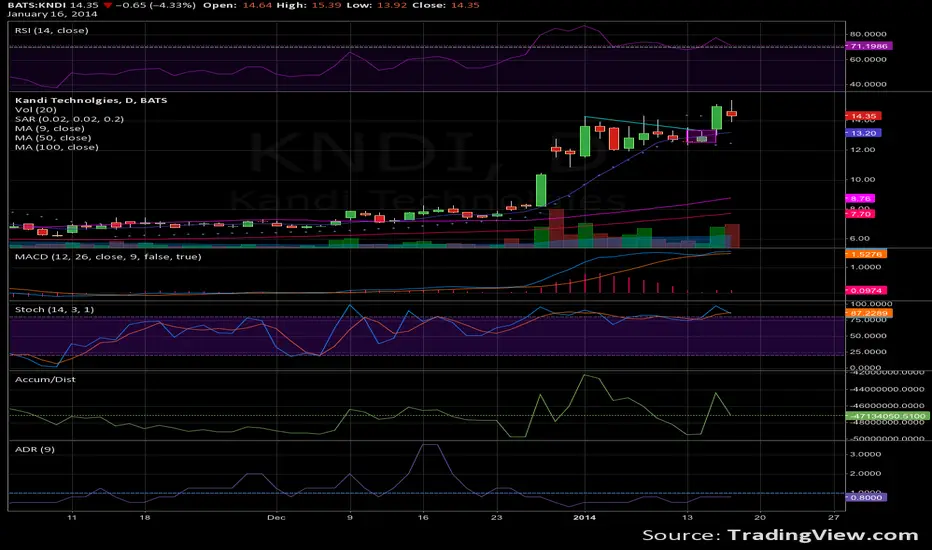The width and height of the screenshot is (932, 550).
Task: Click the 40.0000 RSI axis label
Action: tap(868, 84)
